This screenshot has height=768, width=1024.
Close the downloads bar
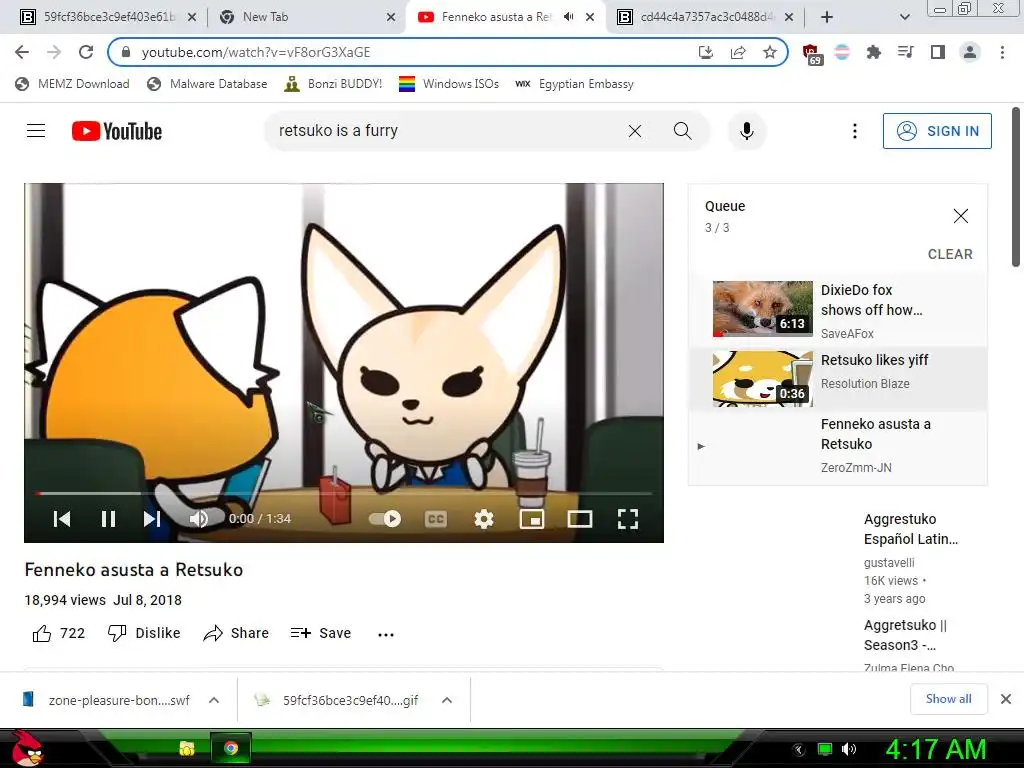pyautogui.click(x=1006, y=699)
